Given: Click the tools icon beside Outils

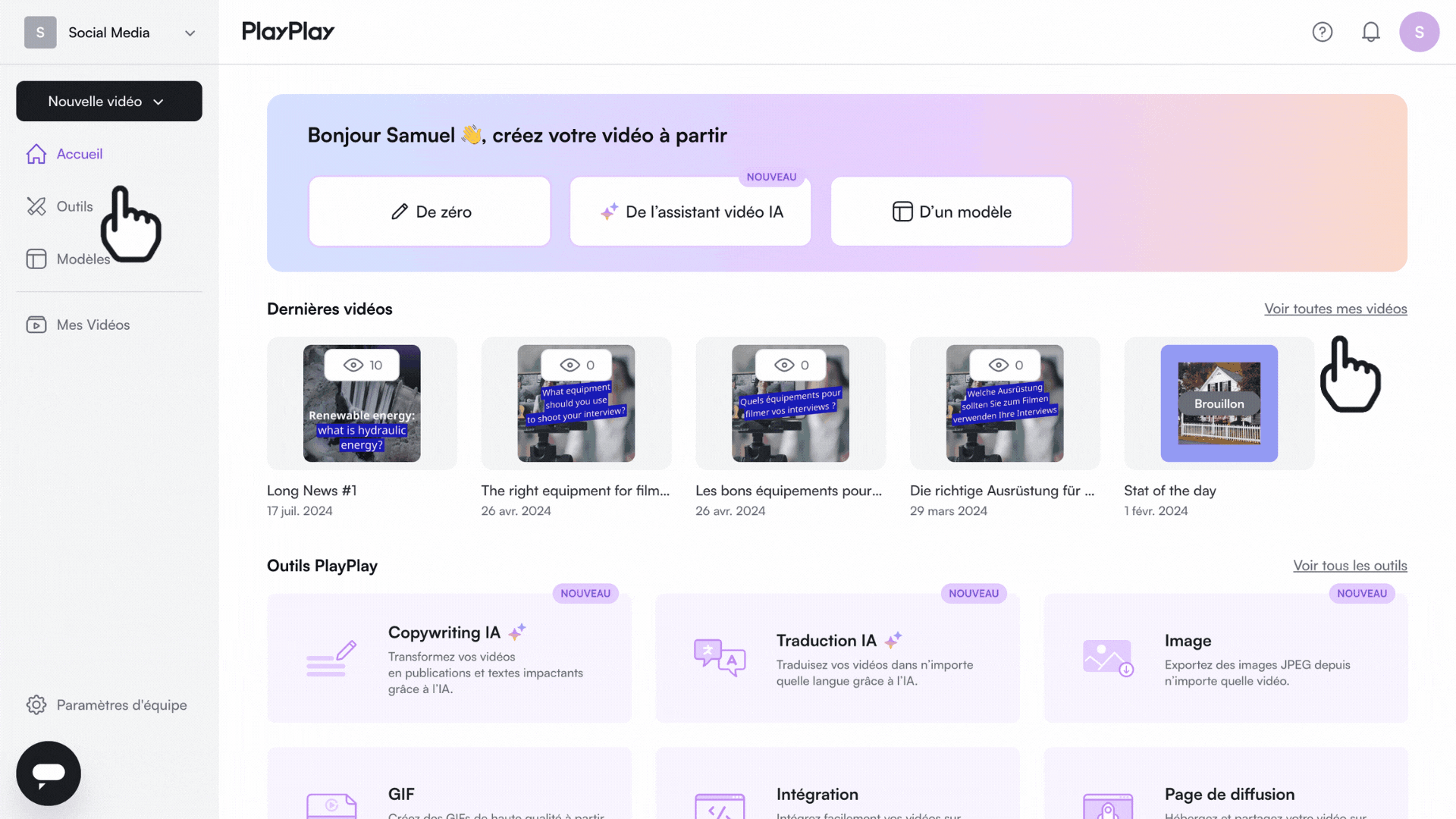Looking at the screenshot, I should coord(36,206).
